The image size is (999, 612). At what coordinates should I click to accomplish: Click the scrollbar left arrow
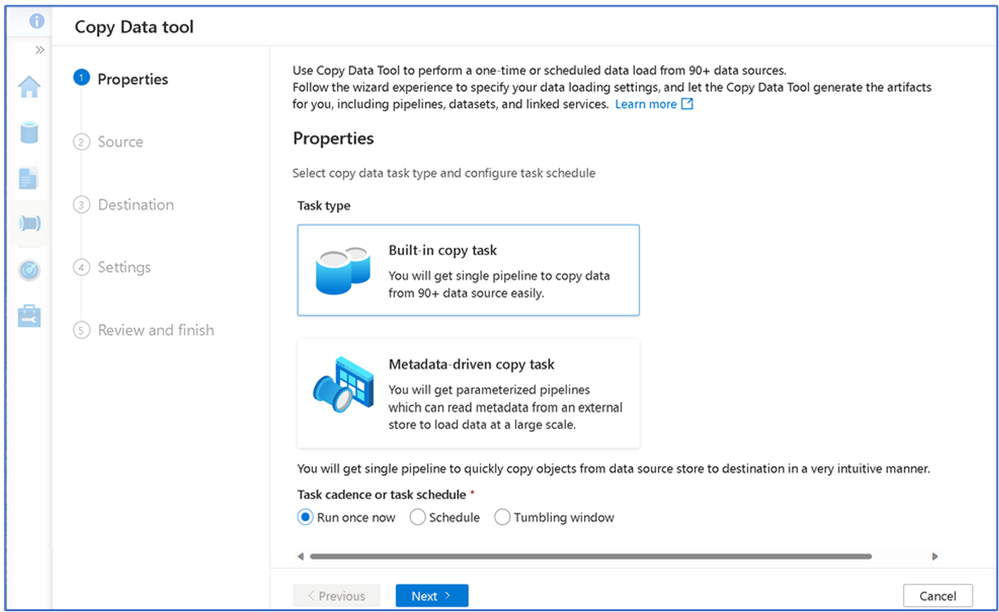(x=301, y=556)
